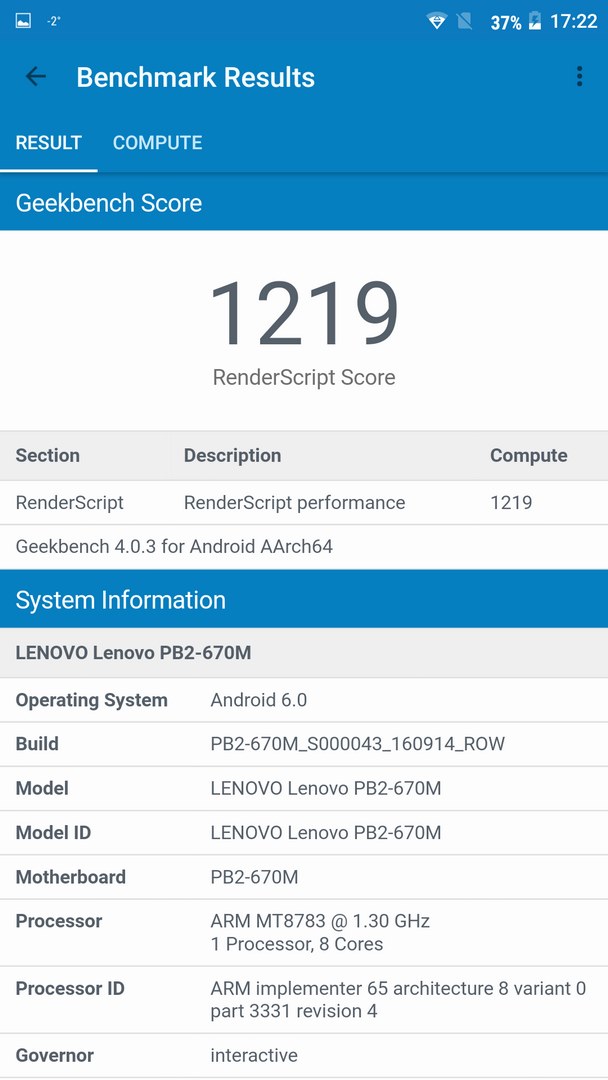Tap the Section column header
This screenshot has height=1080, width=608.
(x=48, y=455)
